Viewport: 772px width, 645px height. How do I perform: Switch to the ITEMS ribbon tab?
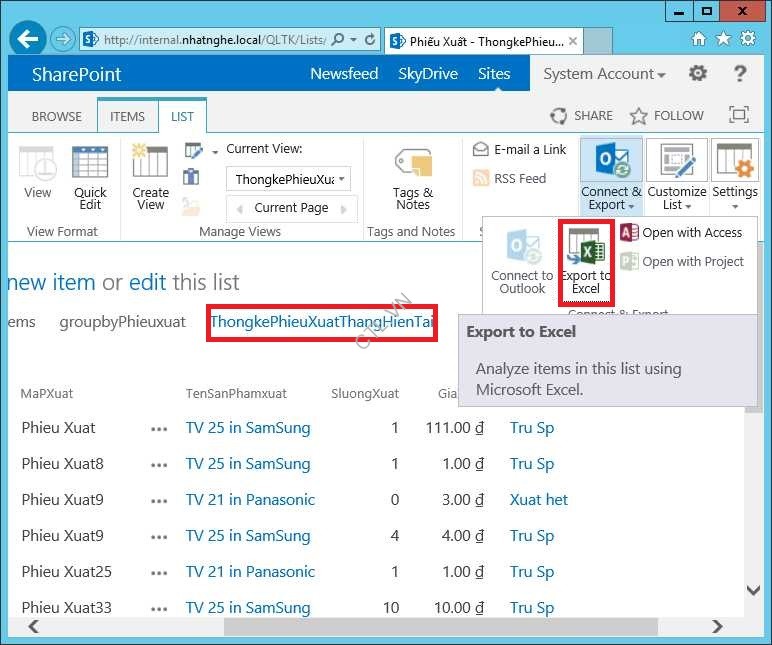(127, 116)
